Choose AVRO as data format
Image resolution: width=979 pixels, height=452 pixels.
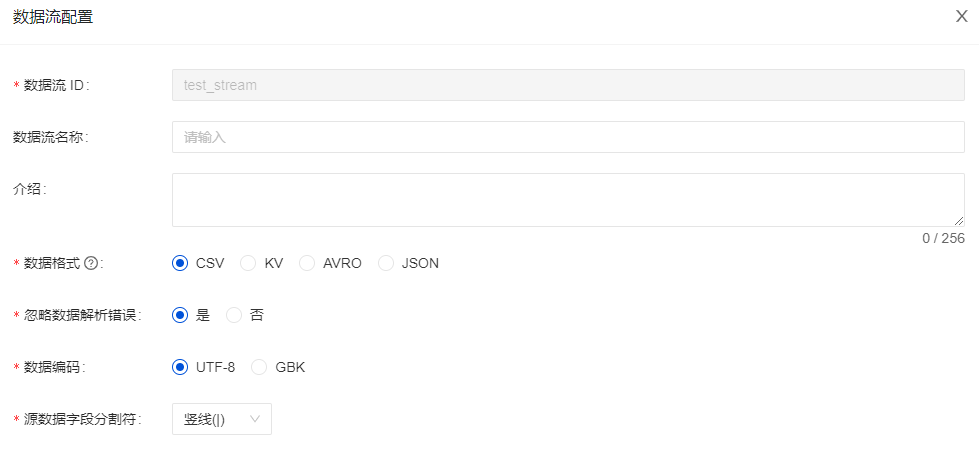[x=308, y=263]
